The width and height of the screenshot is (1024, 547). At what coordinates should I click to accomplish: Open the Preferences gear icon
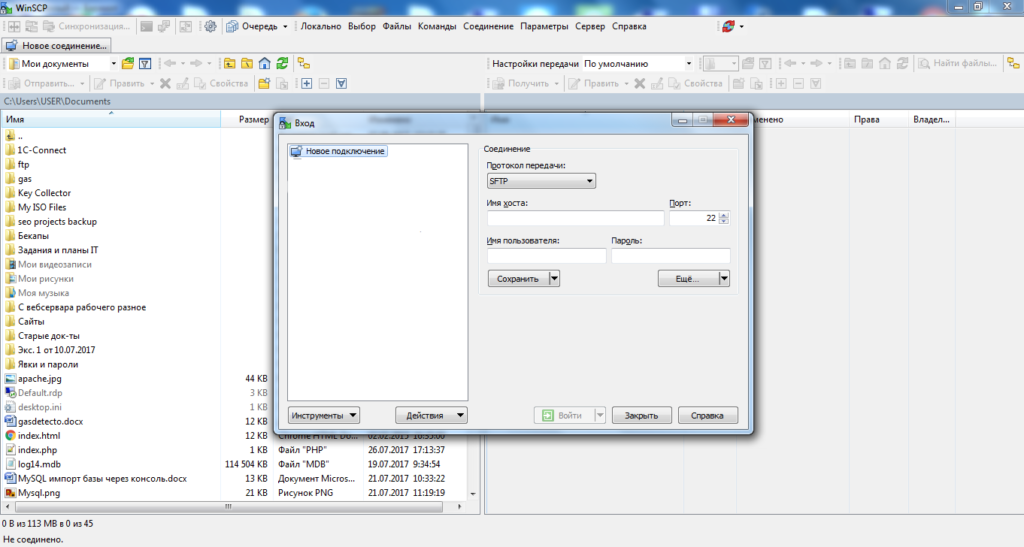(210, 26)
